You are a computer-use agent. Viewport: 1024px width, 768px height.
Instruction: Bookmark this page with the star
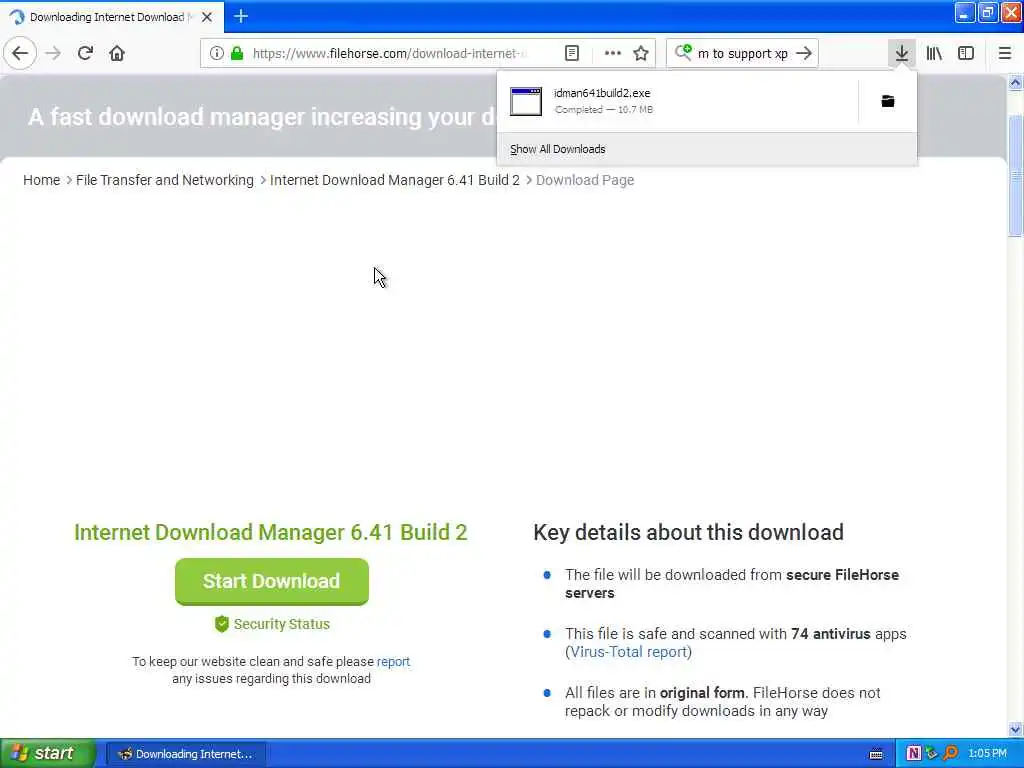tap(641, 53)
